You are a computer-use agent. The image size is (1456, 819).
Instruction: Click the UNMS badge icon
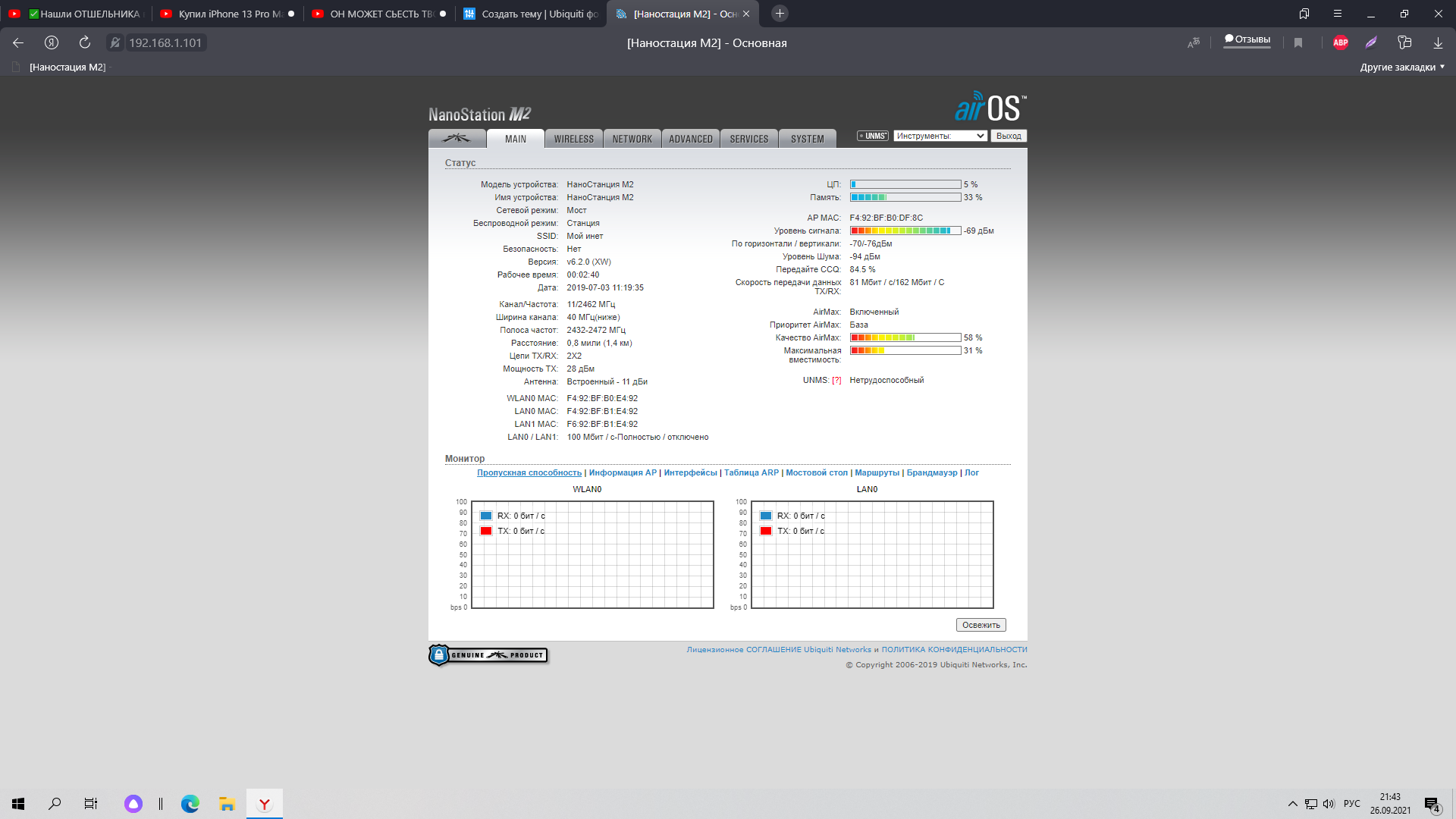873,136
